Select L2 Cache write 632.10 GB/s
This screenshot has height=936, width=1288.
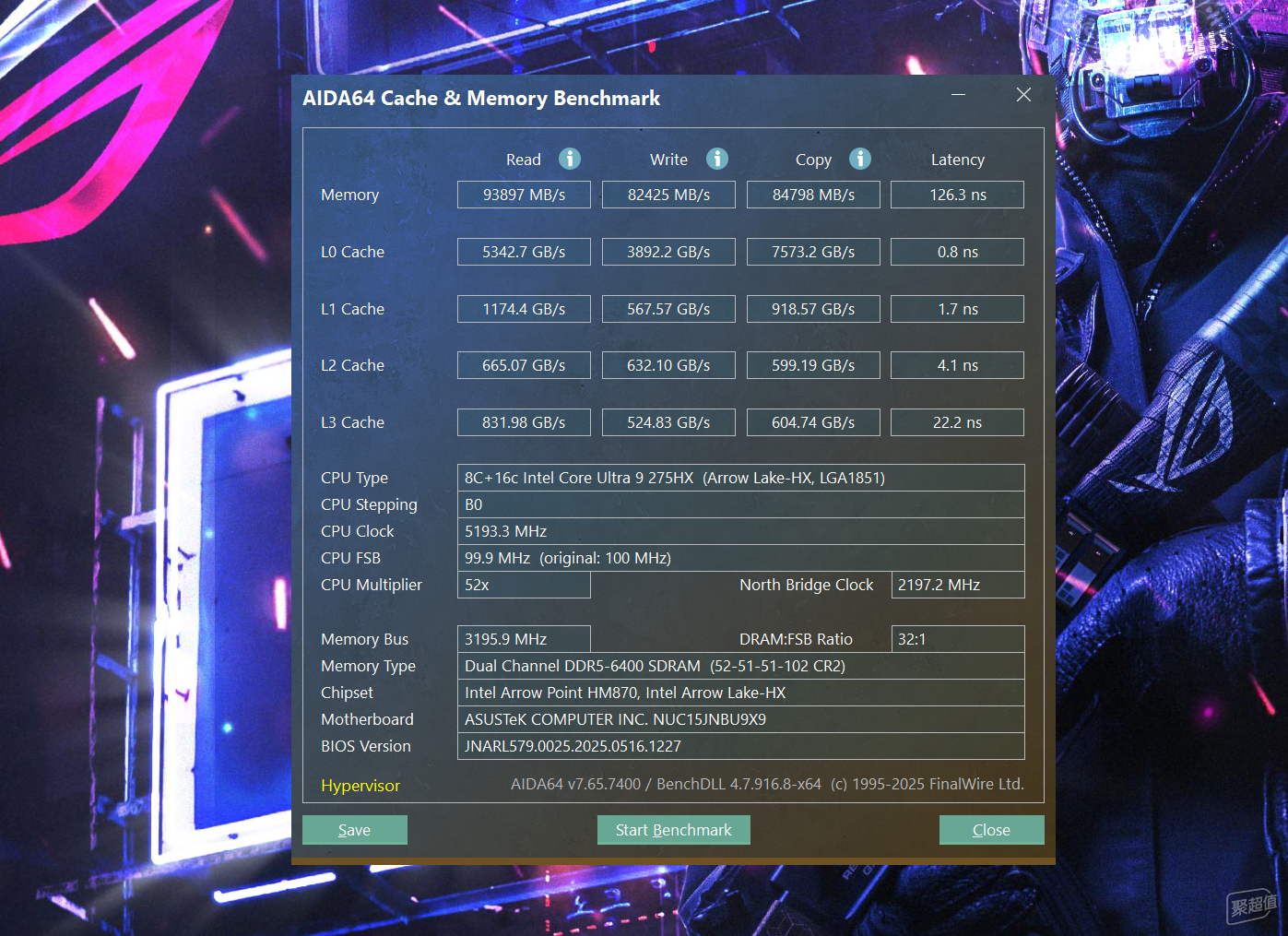point(668,365)
